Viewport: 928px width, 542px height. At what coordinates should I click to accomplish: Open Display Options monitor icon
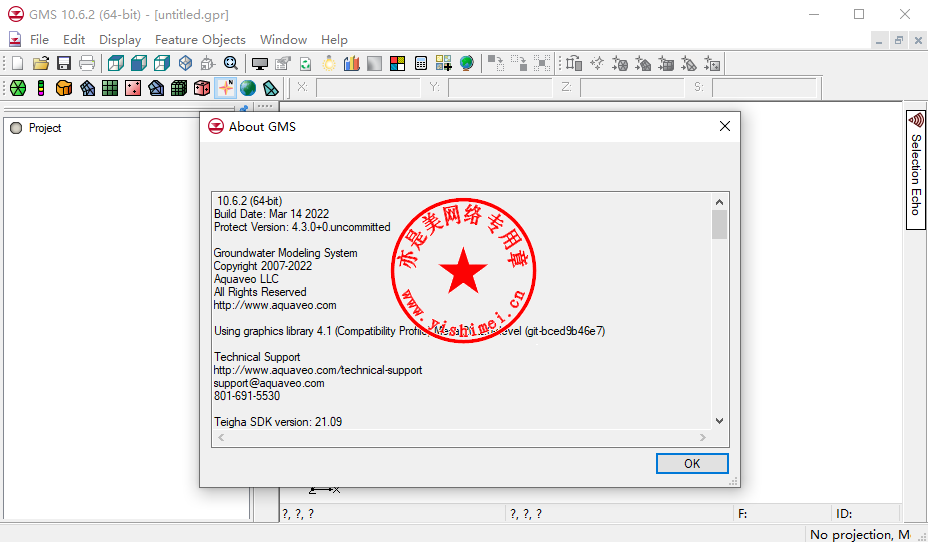pos(260,63)
